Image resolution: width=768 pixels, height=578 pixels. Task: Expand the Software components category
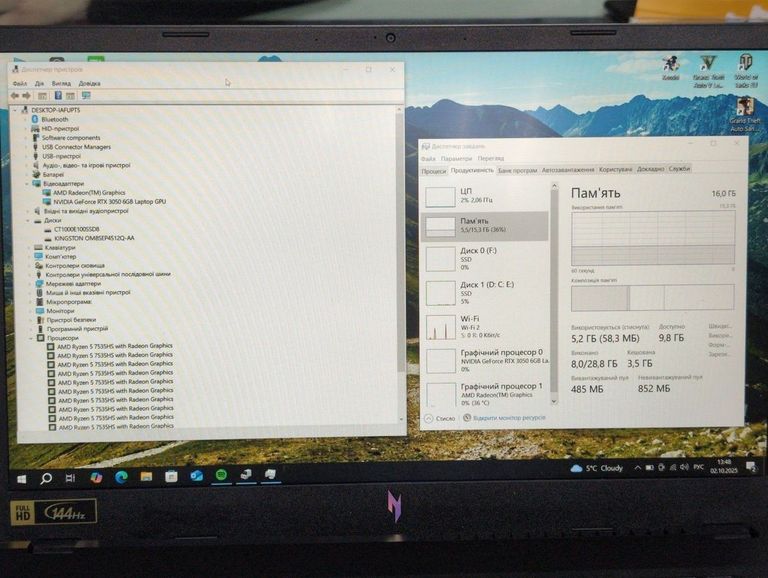[27, 138]
